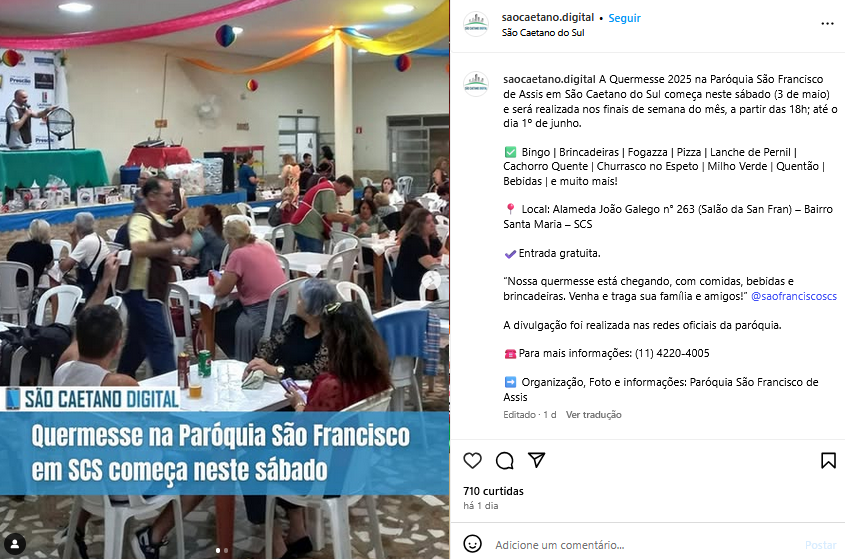Open saocaetano.digital username in header
The image size is (845, 559).
coord(548,17)
